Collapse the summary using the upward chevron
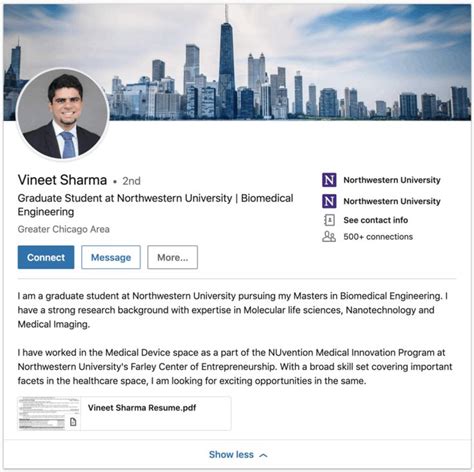Screen dimensions: 474x472 (x=263, y=455)
